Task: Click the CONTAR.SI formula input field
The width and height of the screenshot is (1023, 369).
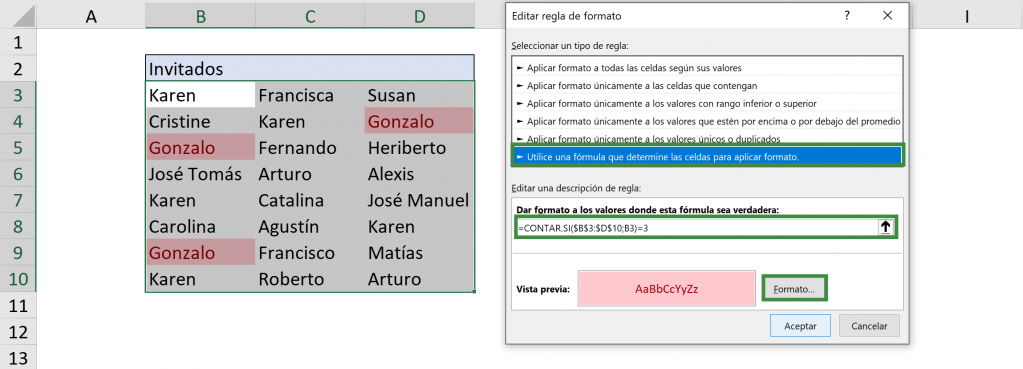Action: click(x=697, y=228)
